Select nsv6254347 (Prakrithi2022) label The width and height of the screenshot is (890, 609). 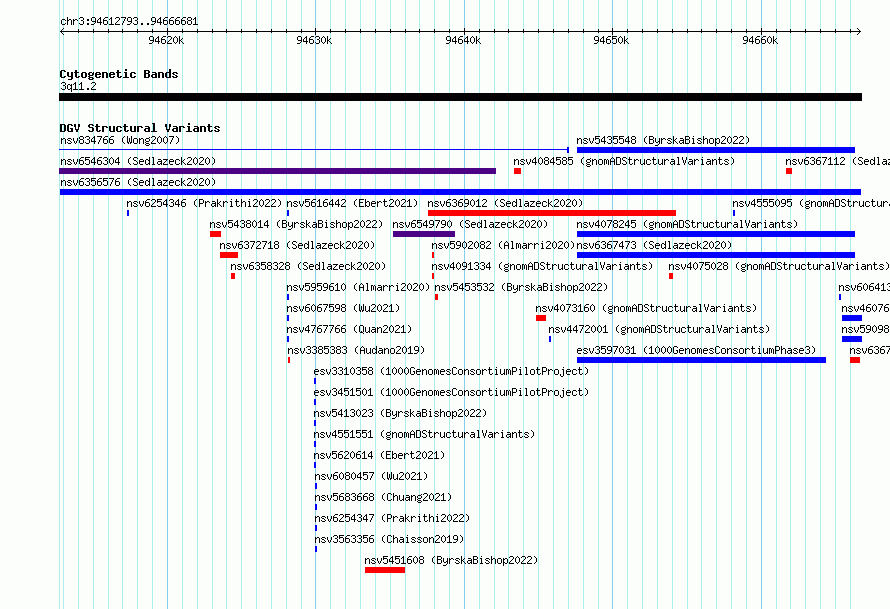pos(392,518)
